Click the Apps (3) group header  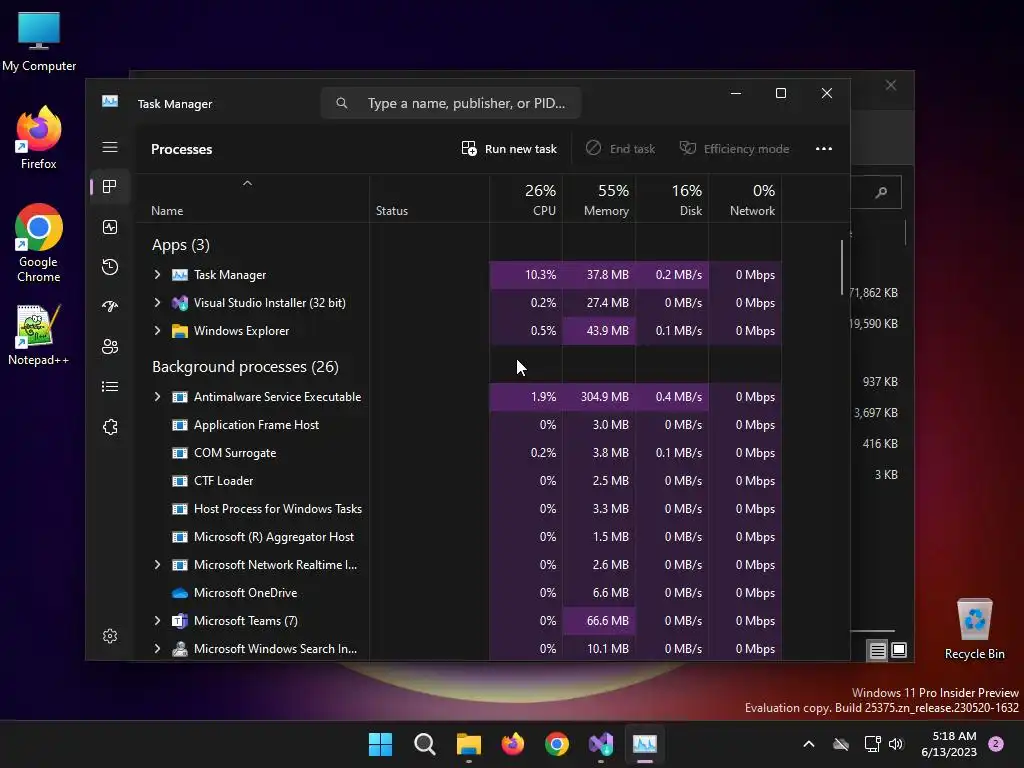tap(181, 245)
